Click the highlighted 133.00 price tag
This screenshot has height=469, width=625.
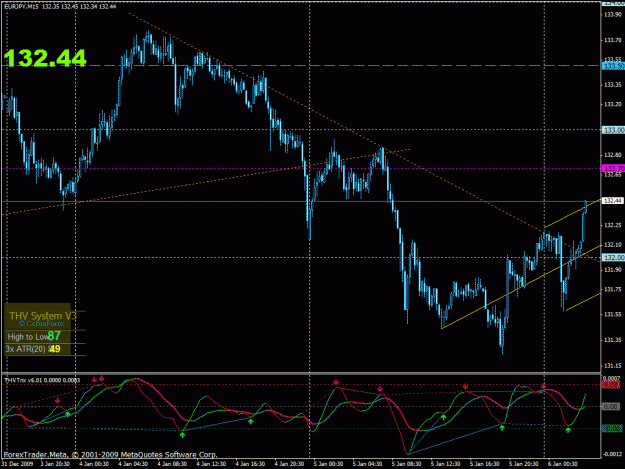point(613,130)
